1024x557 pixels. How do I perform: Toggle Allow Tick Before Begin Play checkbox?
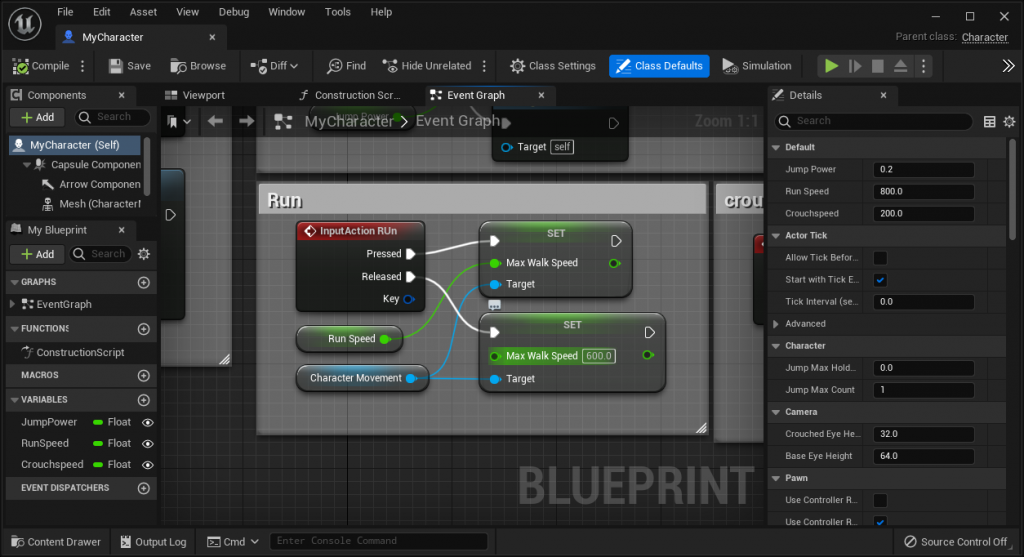[880, 258]
